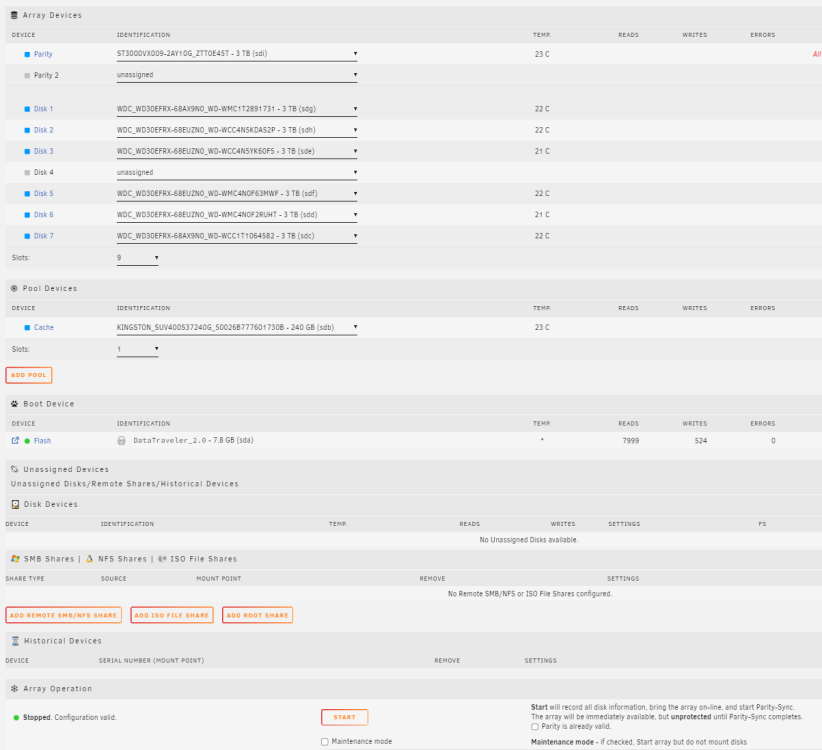Click the Disk 3 status square icon
Image resolution: width=822 pixels, height=750 pixels.
(27, 151)
